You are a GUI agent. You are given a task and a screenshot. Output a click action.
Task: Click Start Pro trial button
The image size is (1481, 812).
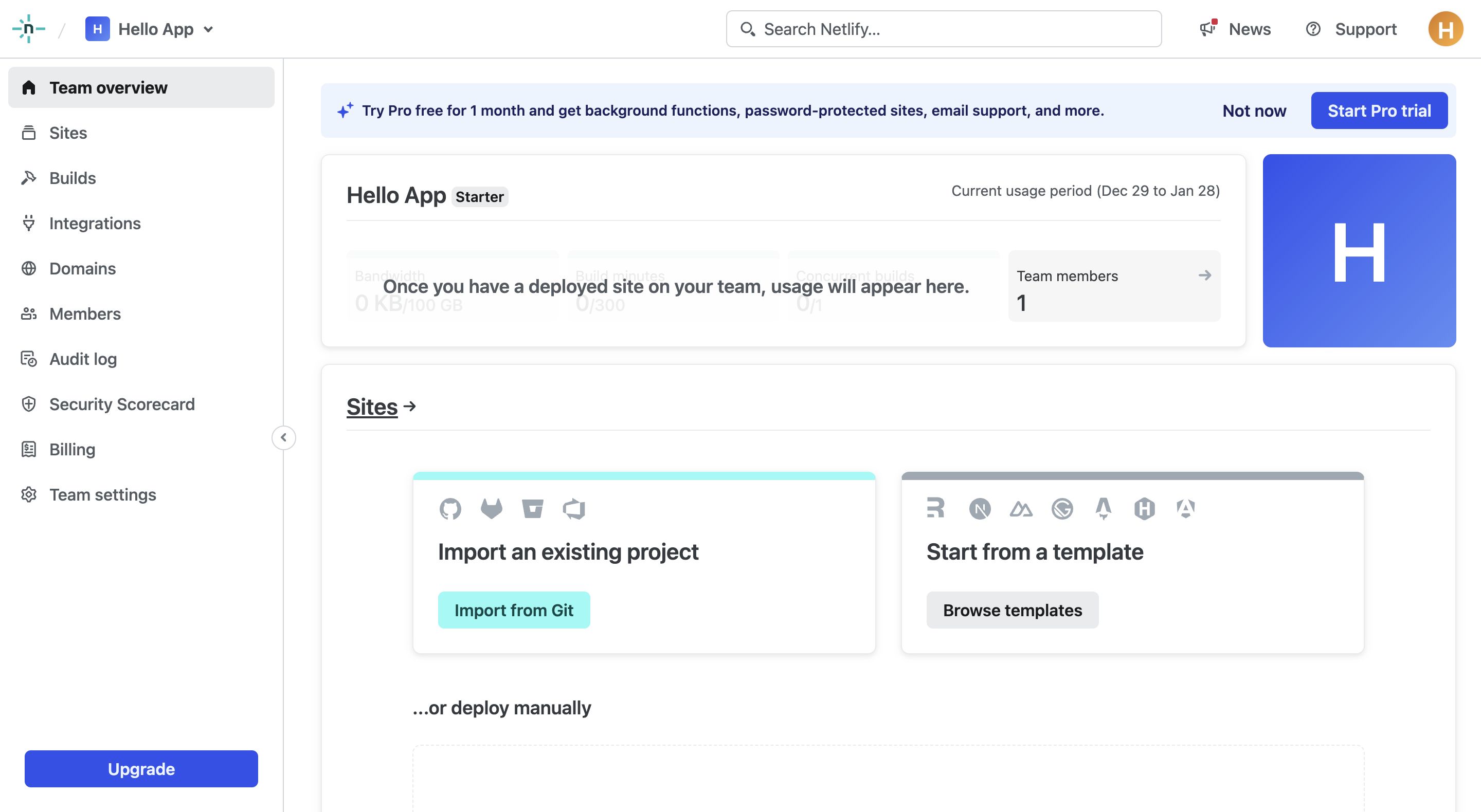[1379, 110]
